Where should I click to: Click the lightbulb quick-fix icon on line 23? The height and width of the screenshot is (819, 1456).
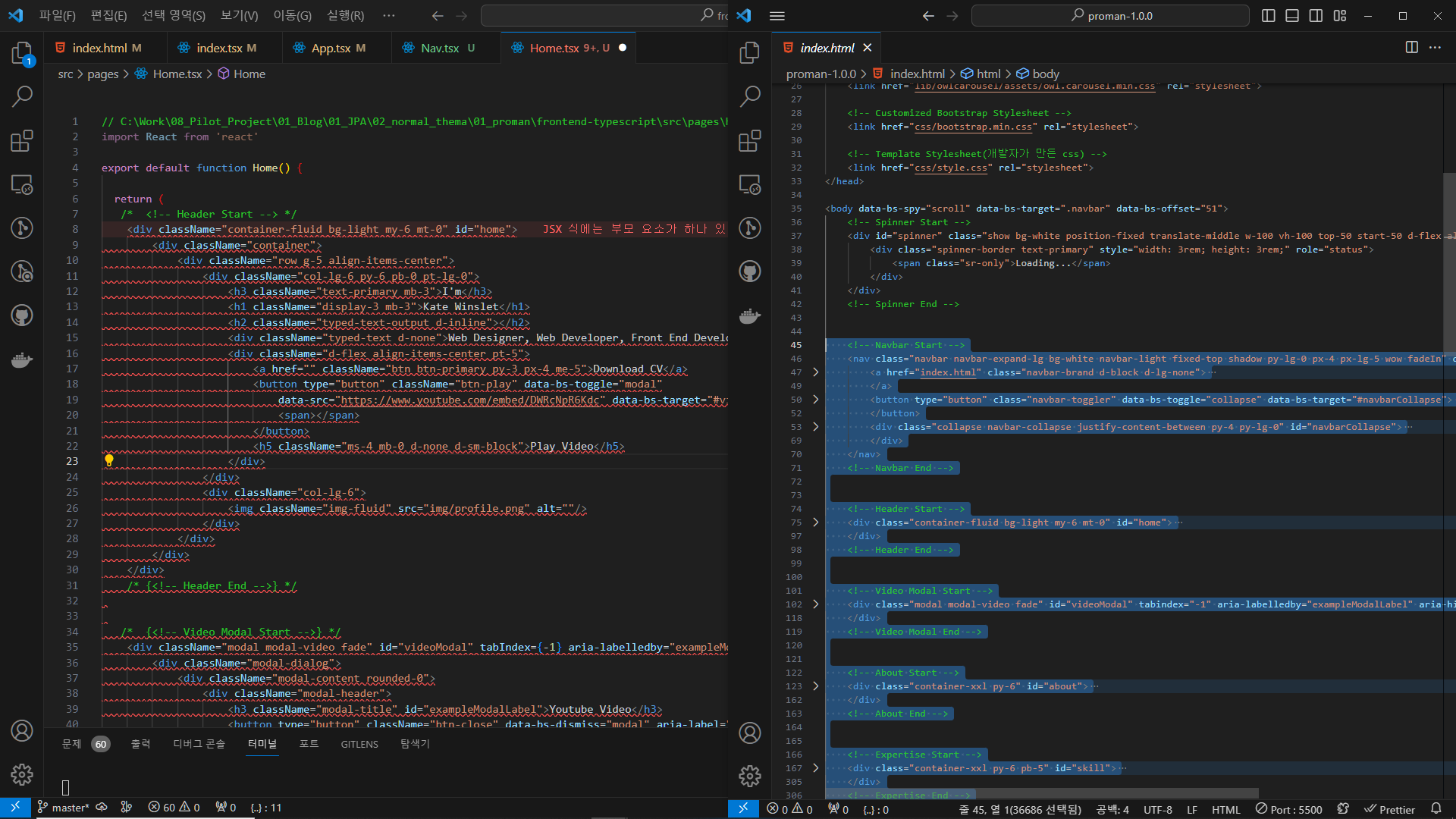[109, 460]
